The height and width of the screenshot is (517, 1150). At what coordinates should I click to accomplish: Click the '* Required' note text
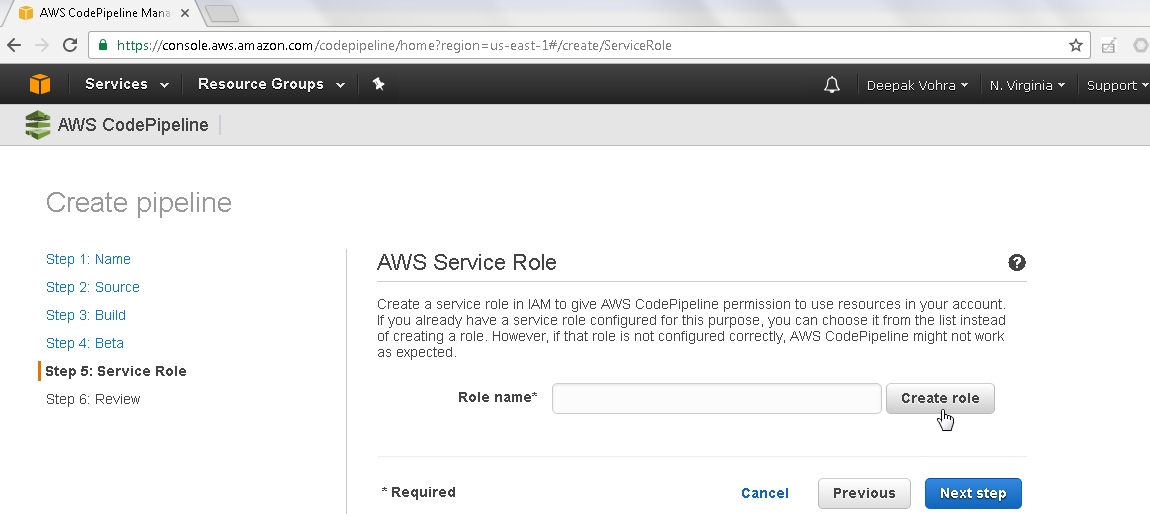[x=419, y=492]
